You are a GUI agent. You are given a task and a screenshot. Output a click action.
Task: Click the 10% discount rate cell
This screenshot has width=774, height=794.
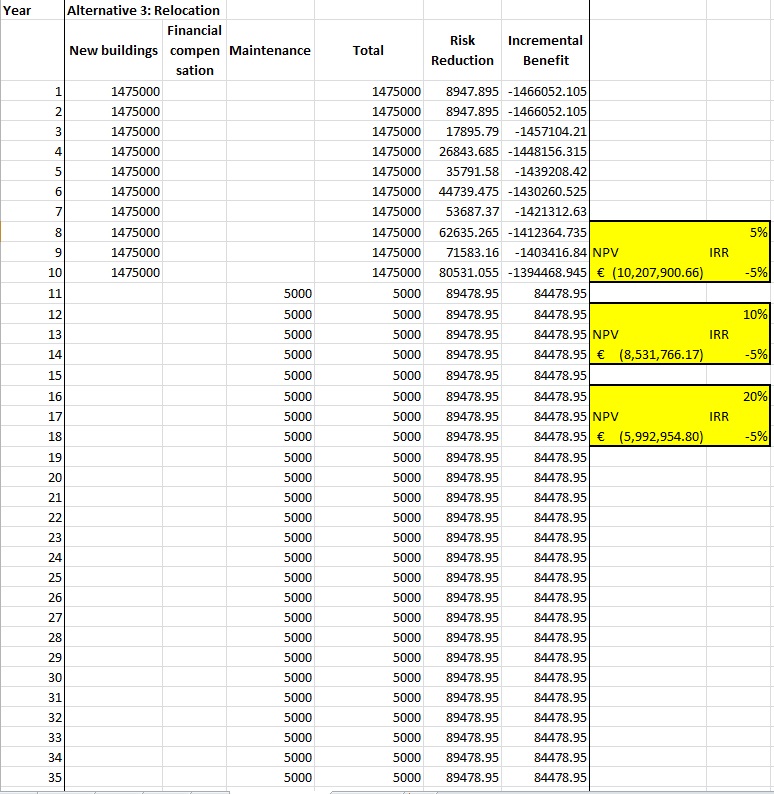pyautogui.click(x=738, y=314)
